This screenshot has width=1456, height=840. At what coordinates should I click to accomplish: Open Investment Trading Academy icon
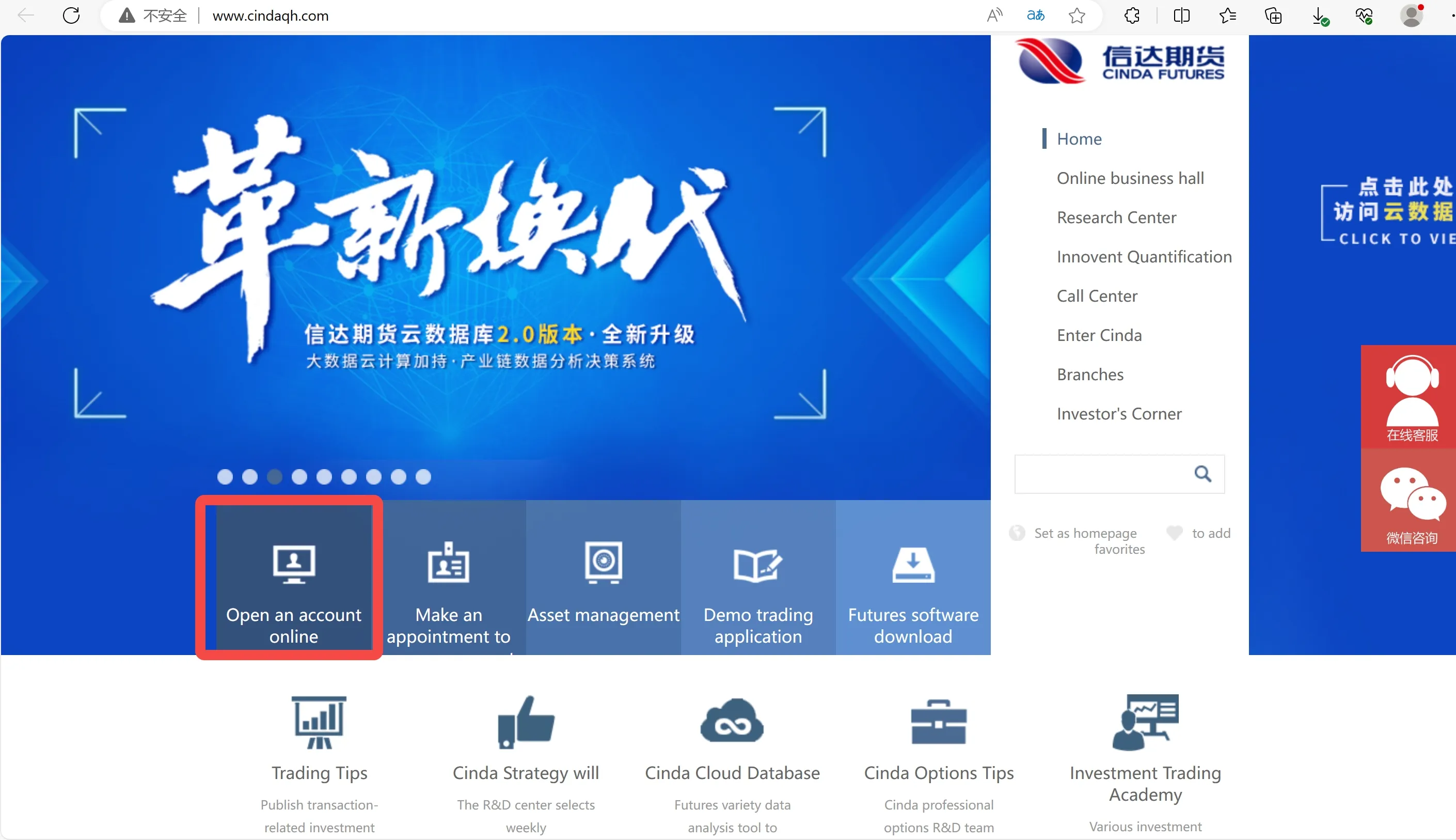(1145, 722)
